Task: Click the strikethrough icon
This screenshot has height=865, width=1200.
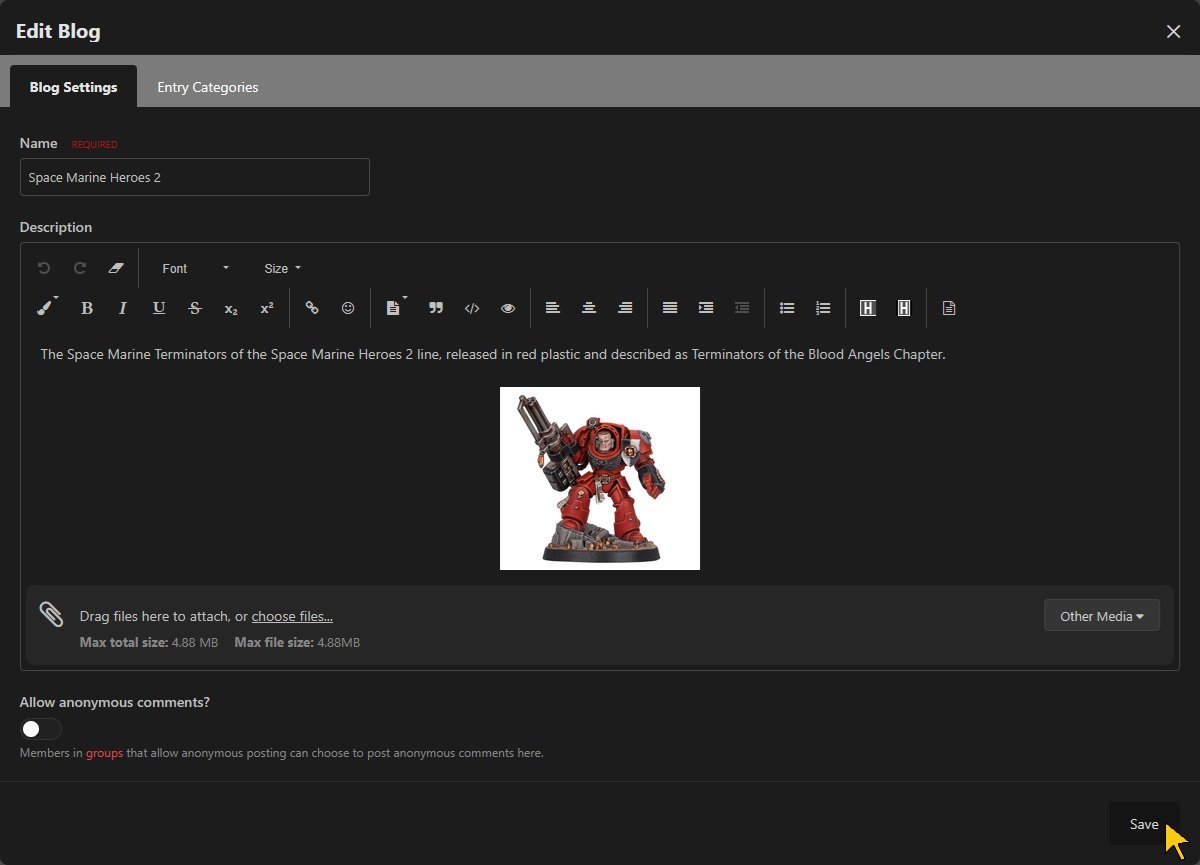Action: (195, 308)
